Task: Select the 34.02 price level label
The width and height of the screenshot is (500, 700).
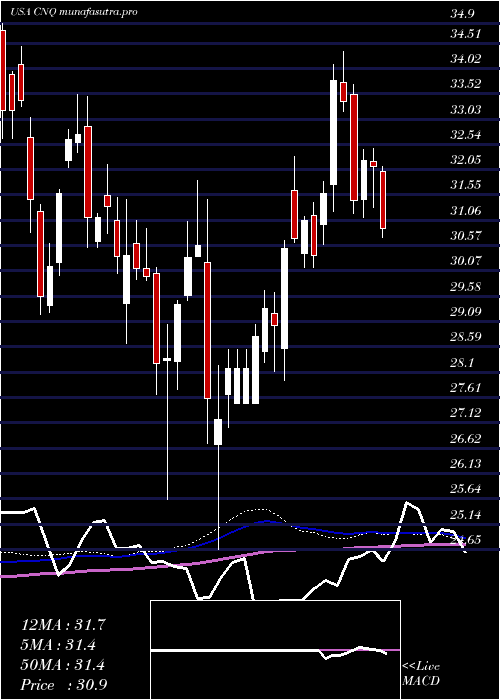Action: click(x=466, y=58)
